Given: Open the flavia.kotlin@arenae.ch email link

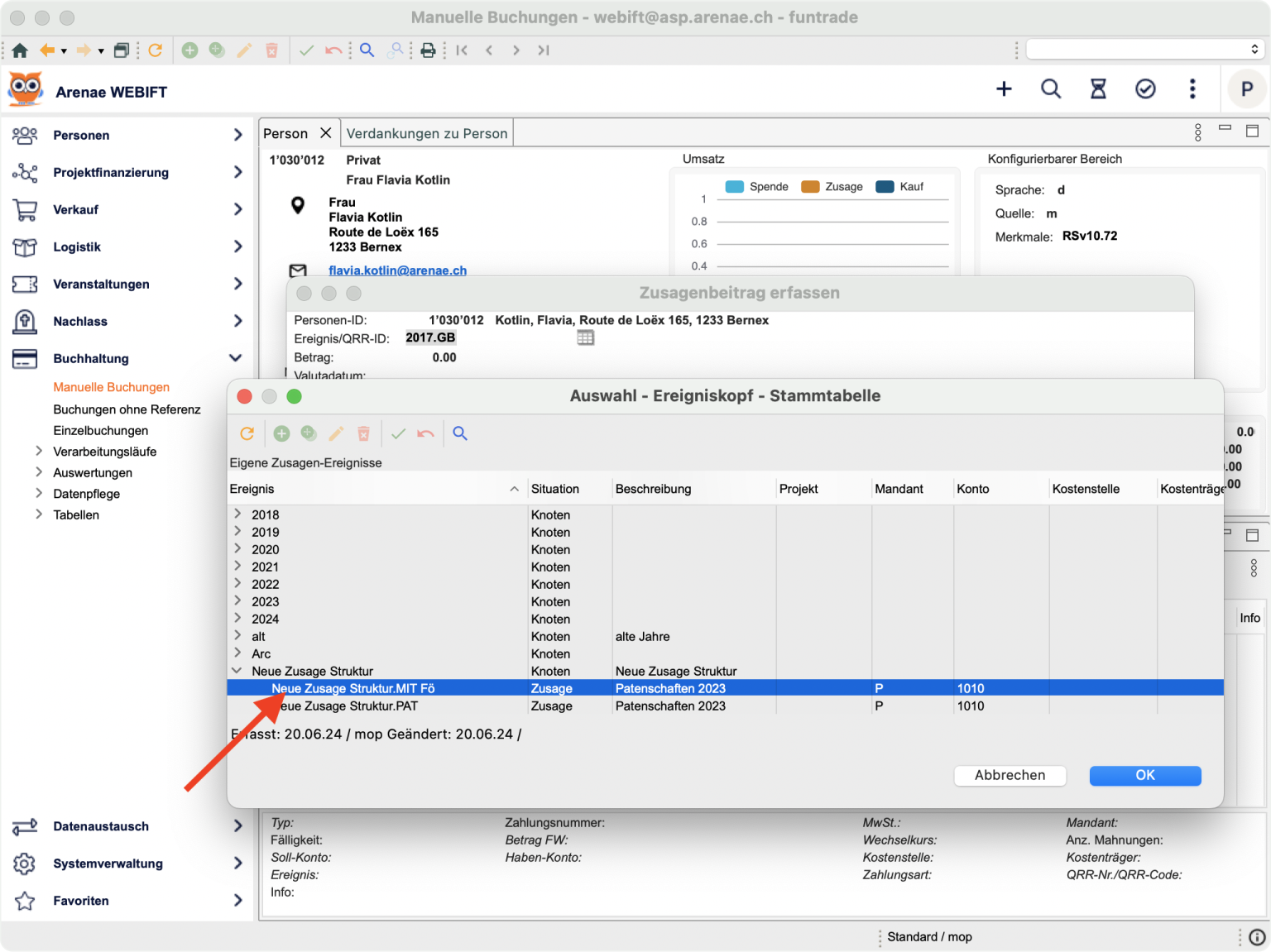Looking at the screenshot, I should [397, 270].
